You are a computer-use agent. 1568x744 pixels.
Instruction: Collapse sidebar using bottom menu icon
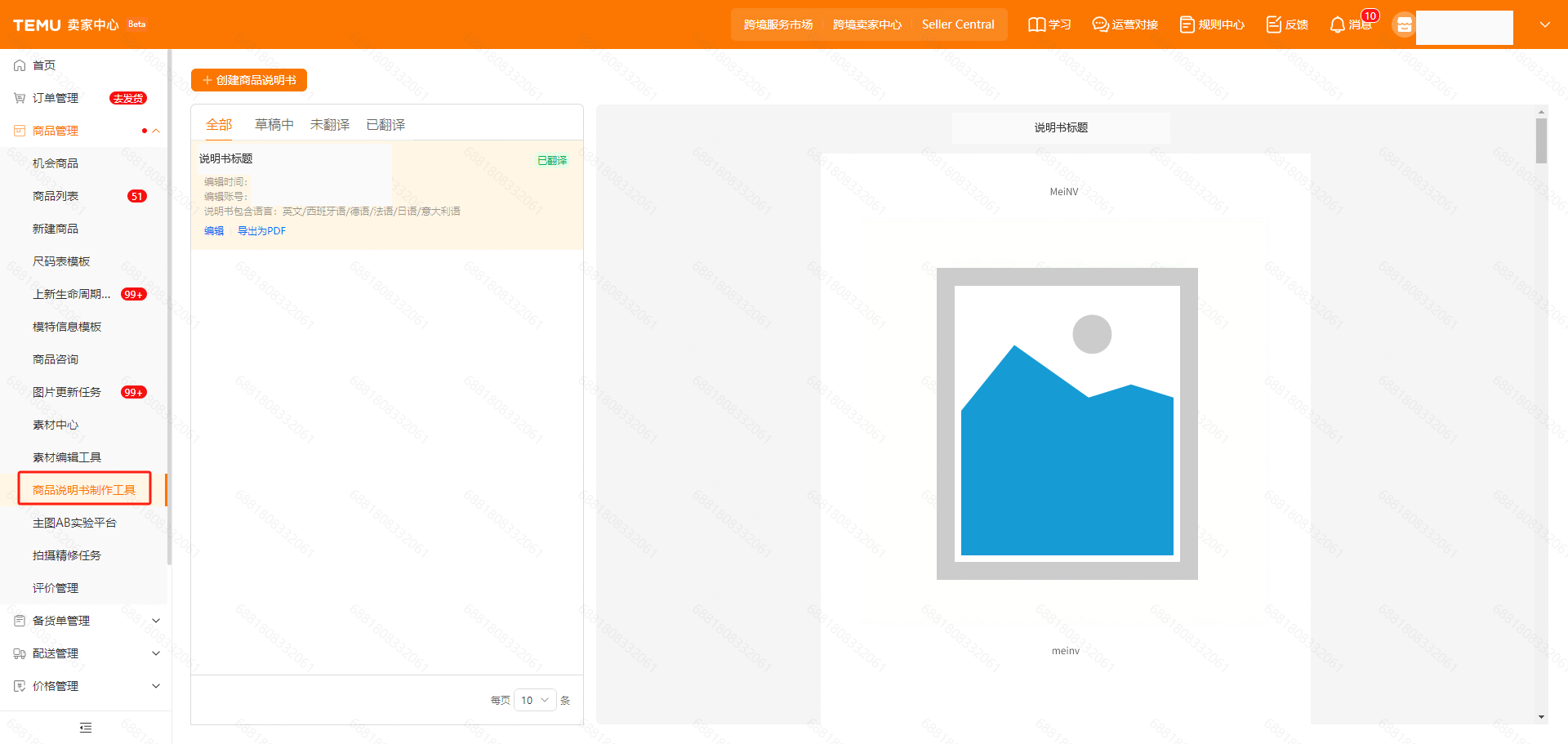click(86, 728)
